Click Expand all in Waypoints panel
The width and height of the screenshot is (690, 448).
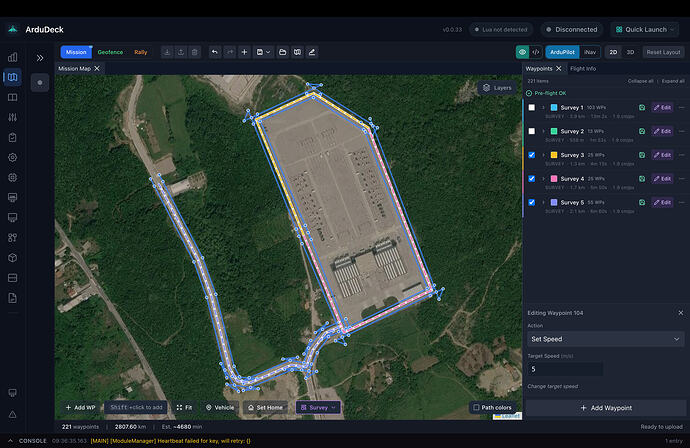(x=673, y=81)
